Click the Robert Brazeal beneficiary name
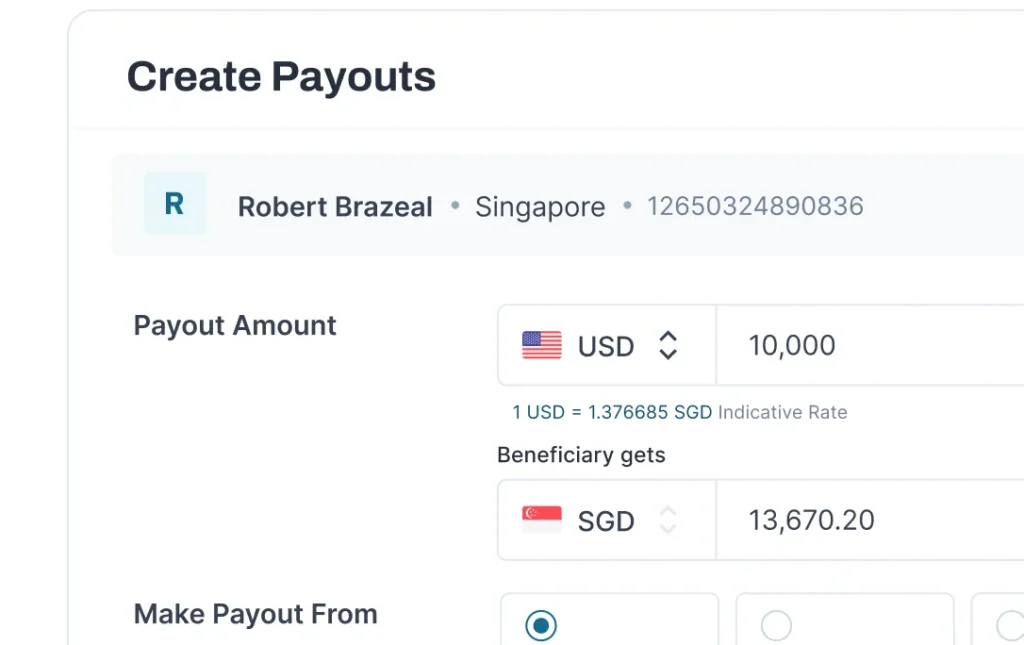The width and height of the screenshot is (1024, 645). (335, 207)
